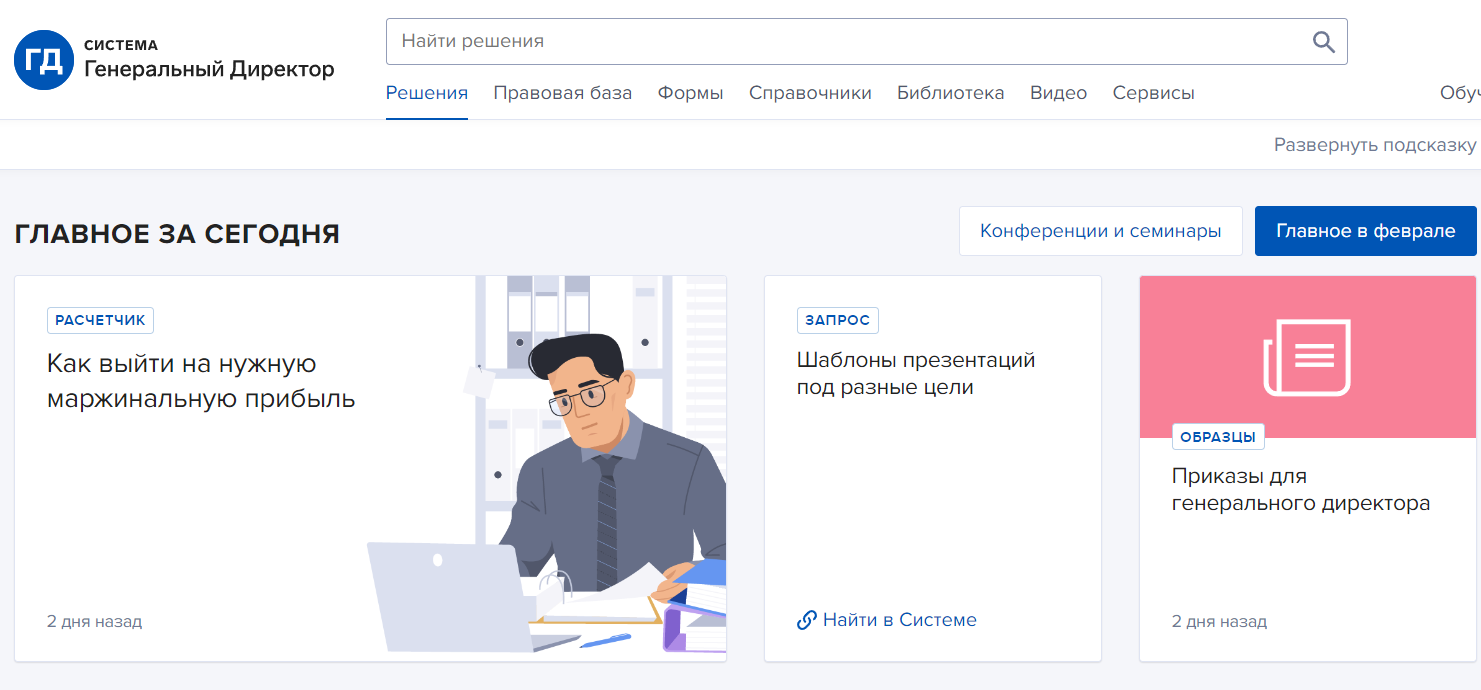Click the ГД logo icon
Image resolution: width=1481 pixels, height=690 pixels.
44,60
